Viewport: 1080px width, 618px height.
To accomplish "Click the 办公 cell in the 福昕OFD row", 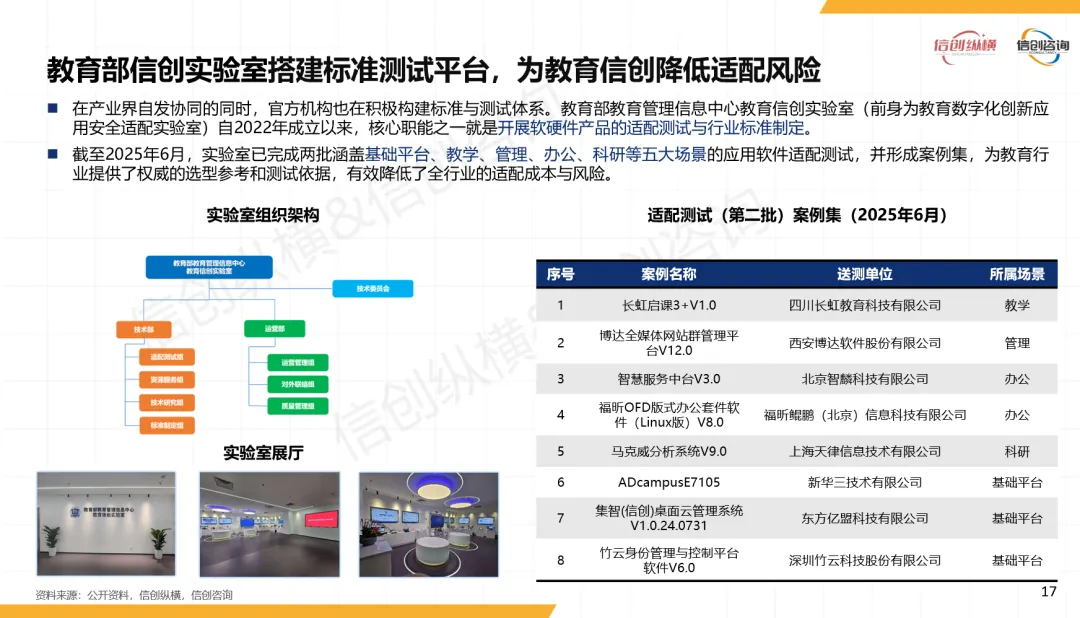I will (x=1017, y=415).
